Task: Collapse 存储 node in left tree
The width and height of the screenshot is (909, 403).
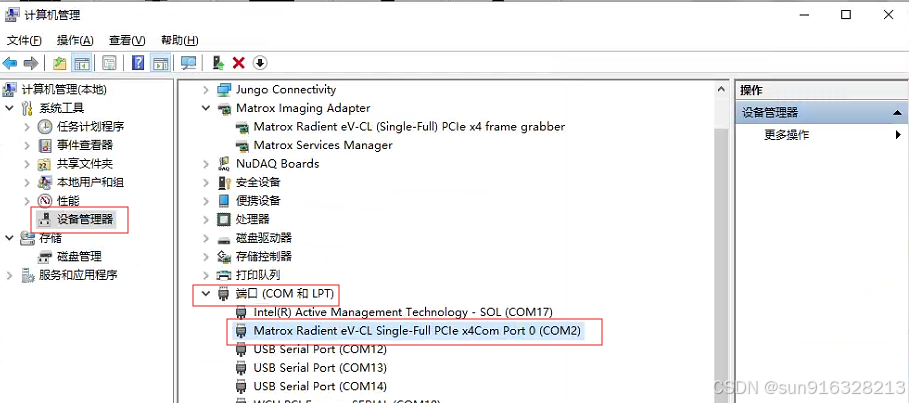Action: tap(9, 238)
